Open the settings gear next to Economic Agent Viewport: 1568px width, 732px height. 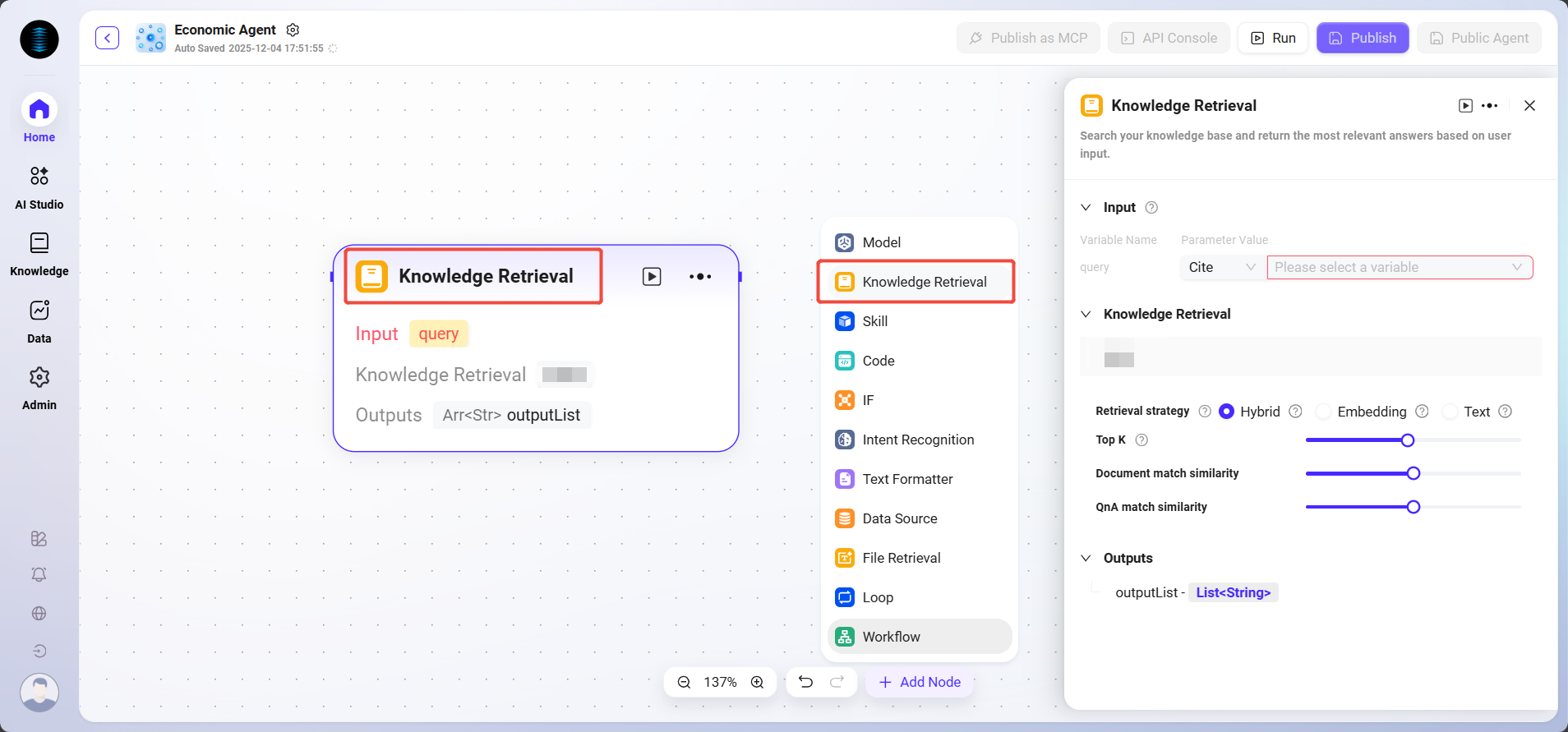tap(293, 30)
